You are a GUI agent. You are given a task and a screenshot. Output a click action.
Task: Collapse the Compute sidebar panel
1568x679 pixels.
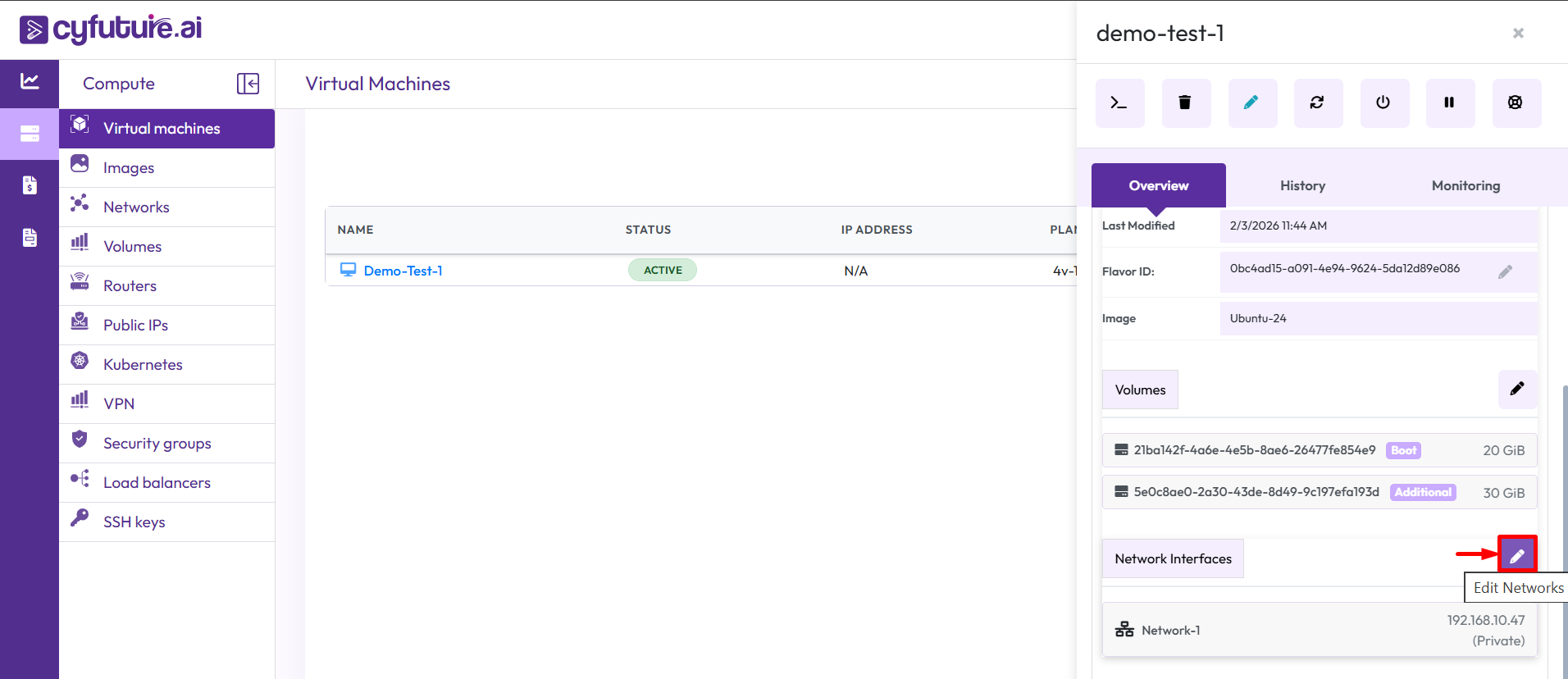248,84
